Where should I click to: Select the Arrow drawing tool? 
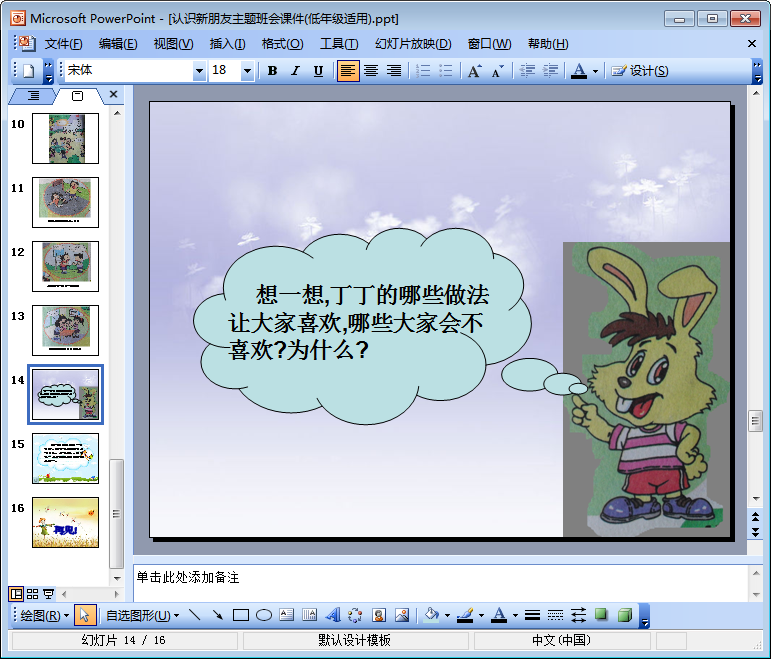[x=217, y=615]
